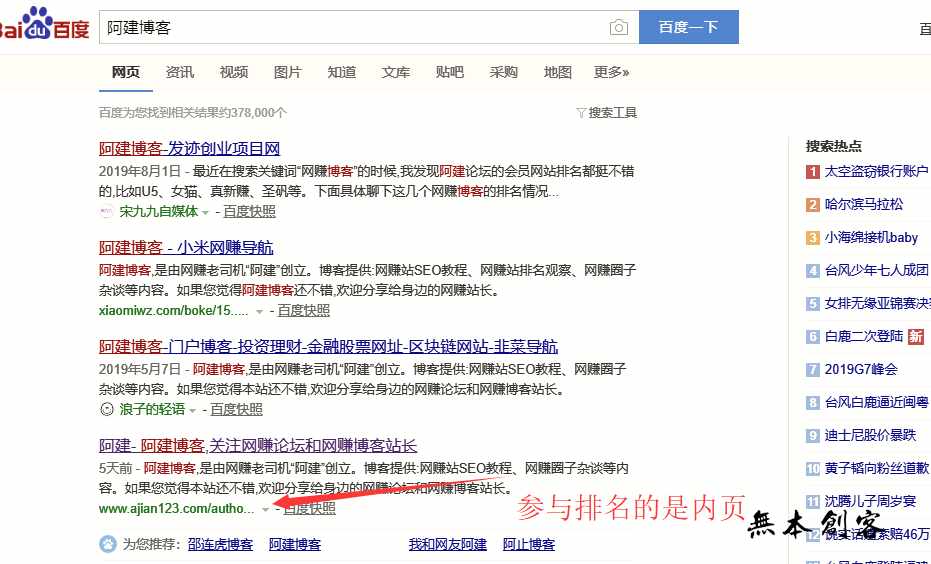Open hot topic 沈腾儿子周岁宴

[x=870, y=502]
